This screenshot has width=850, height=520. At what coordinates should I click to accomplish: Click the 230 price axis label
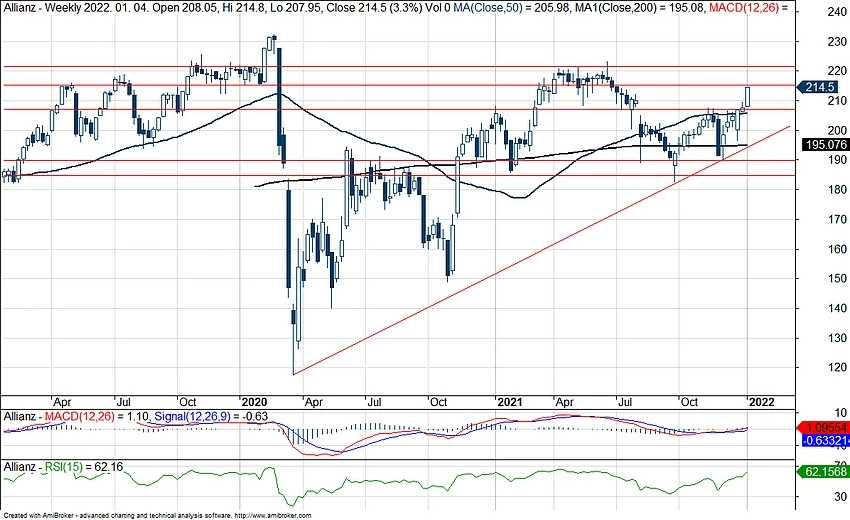[836, 42]
